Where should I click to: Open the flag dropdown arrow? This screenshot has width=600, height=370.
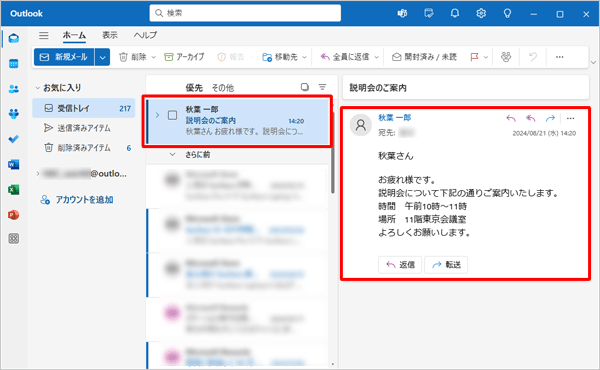(486, 57)
